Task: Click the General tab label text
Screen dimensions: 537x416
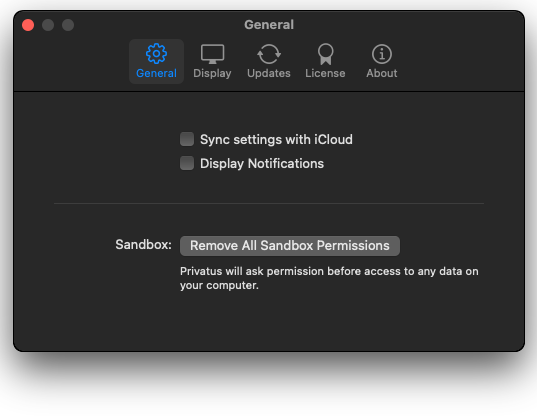Action: 156,73
